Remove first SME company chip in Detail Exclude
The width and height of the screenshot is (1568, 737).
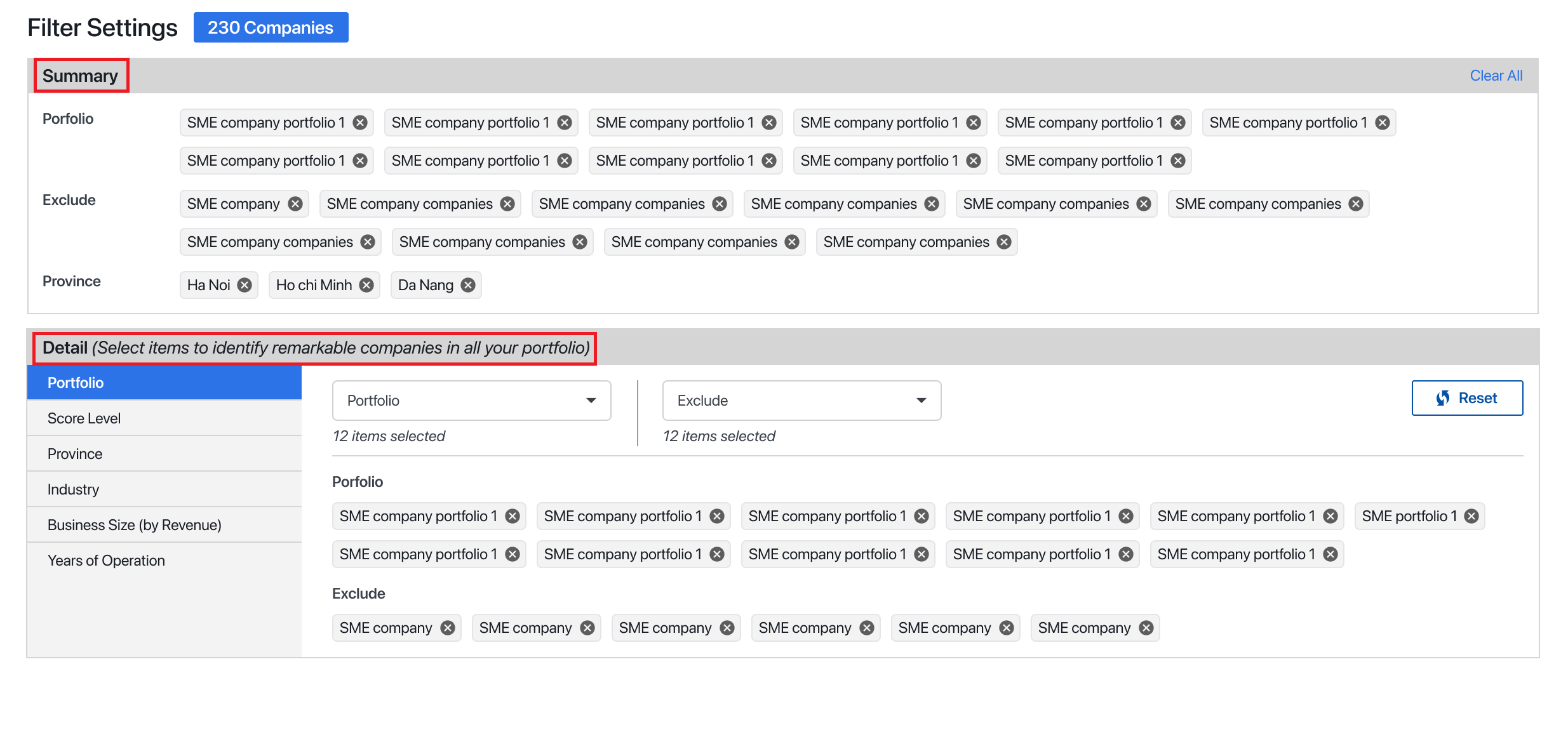click(448, 628)
